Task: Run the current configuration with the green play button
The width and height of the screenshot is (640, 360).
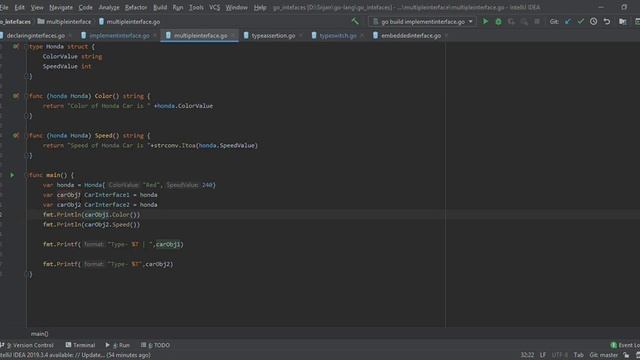Action: pos(485,21)
